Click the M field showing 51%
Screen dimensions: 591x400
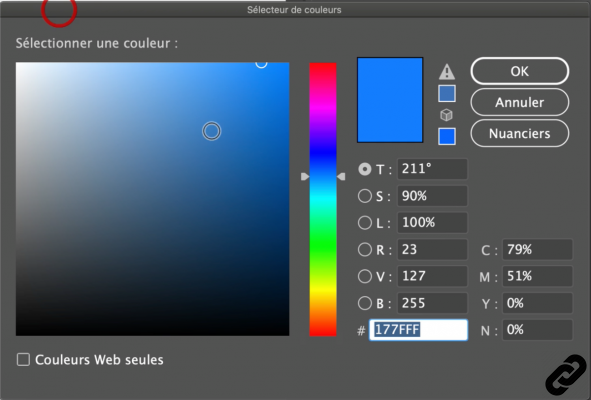click(x=537, y=276)
